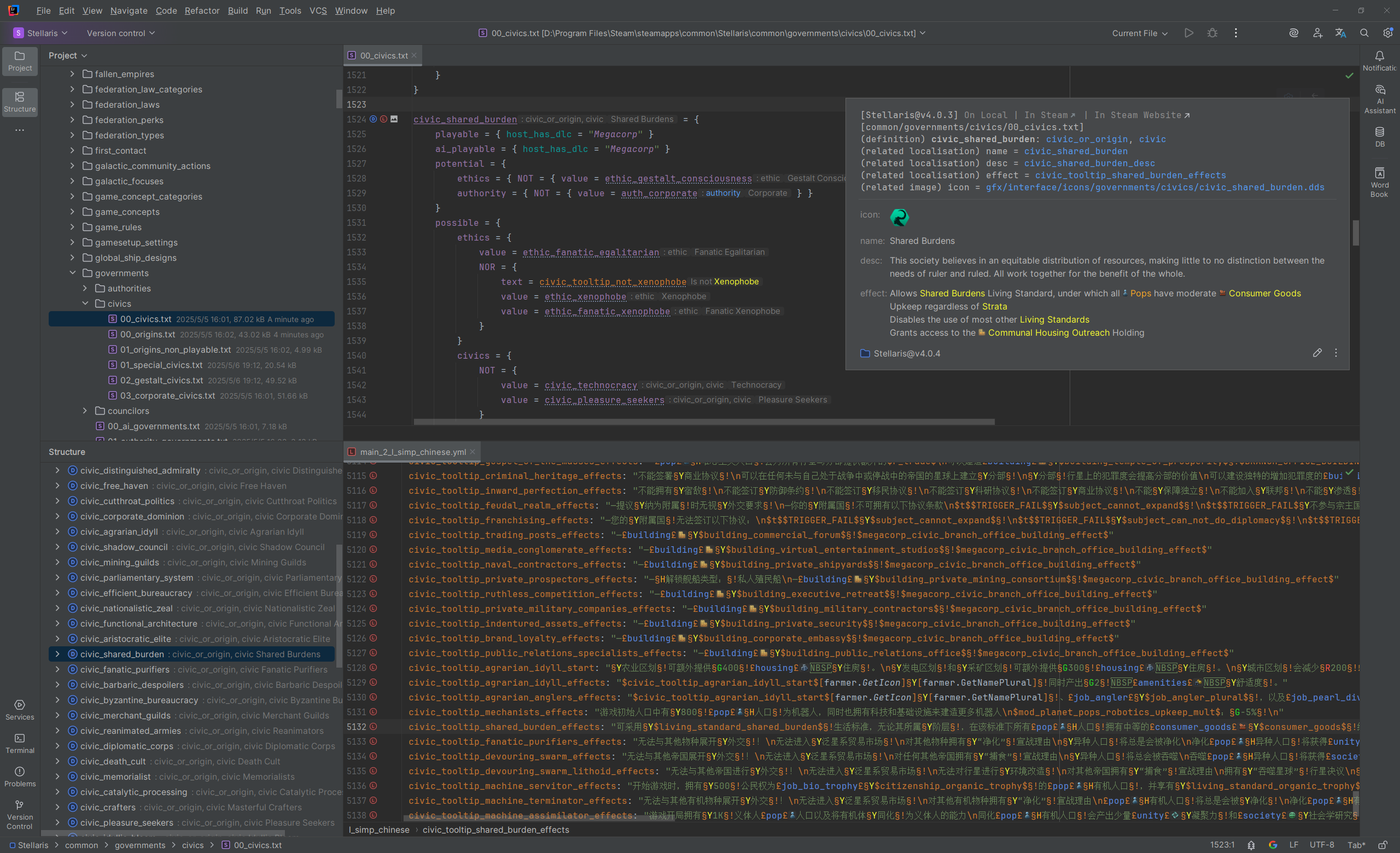Open the File menu

[x=43, y=10]
